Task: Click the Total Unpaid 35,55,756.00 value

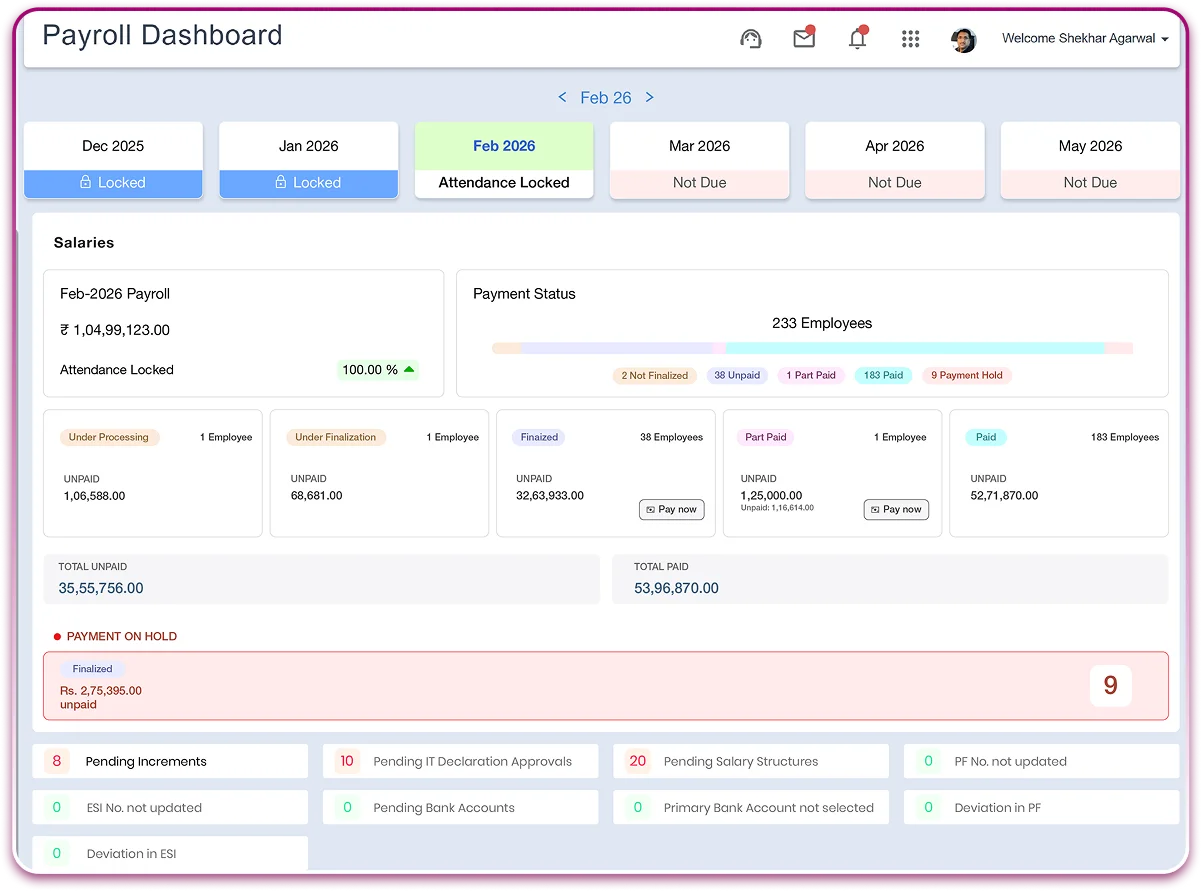Action: pyautogui.click(x=101, y=588)
